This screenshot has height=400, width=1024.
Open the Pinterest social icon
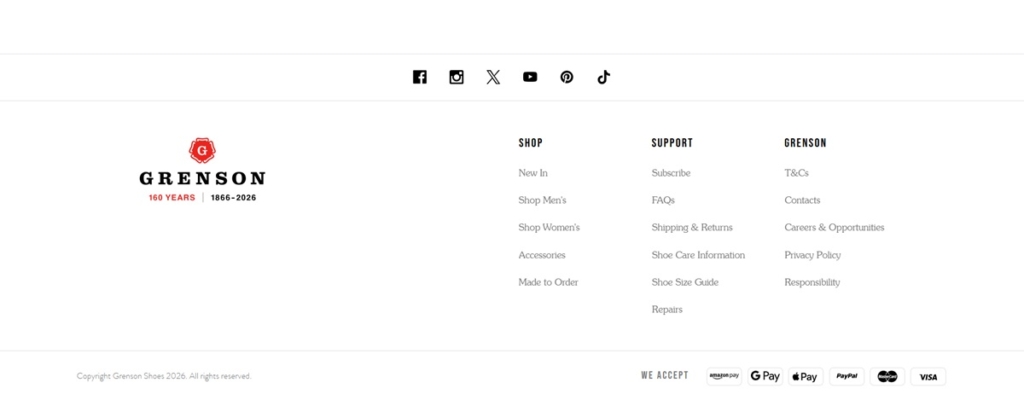pos(567,77)
